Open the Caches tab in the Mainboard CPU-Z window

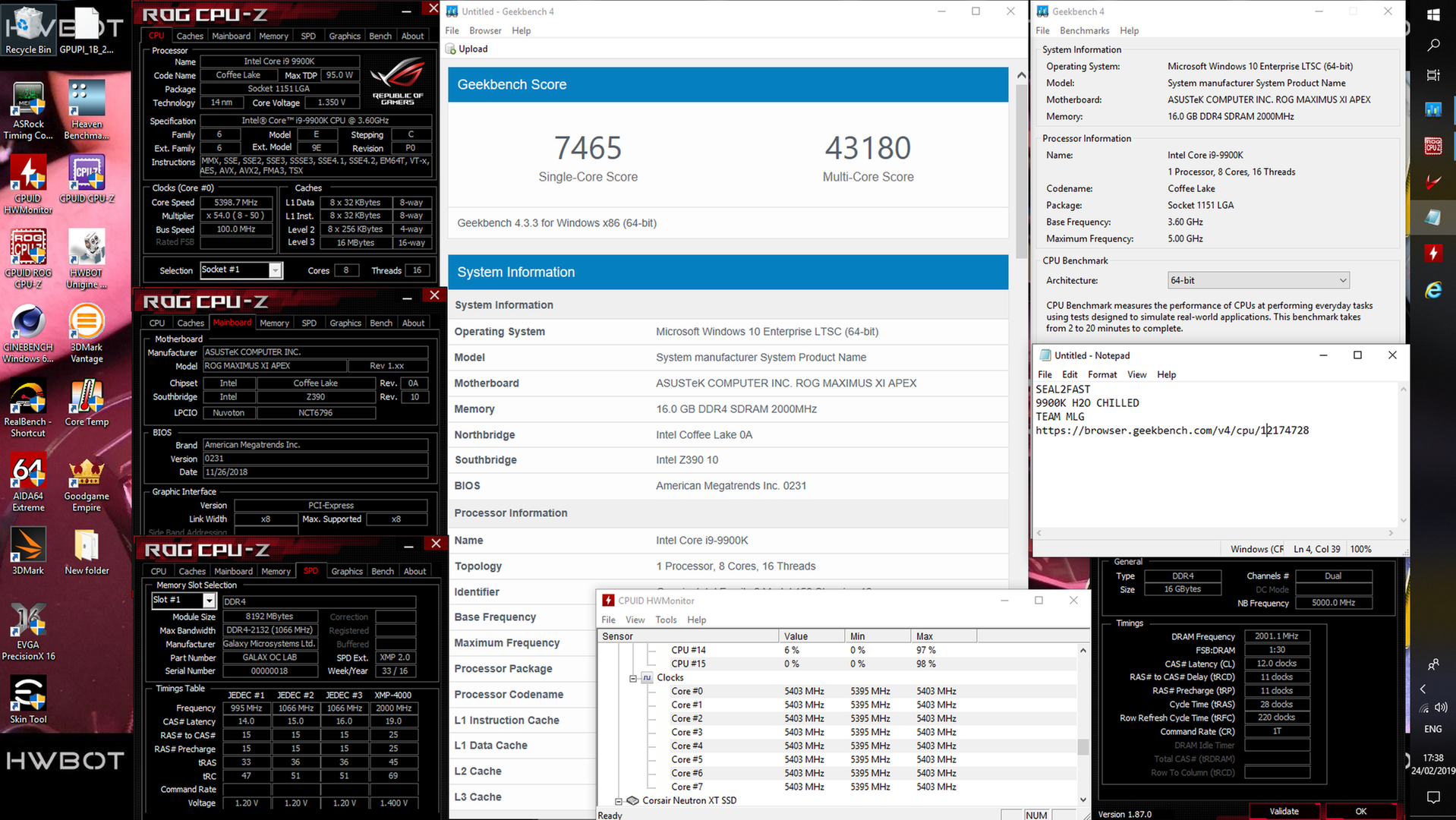click(191, 323)
